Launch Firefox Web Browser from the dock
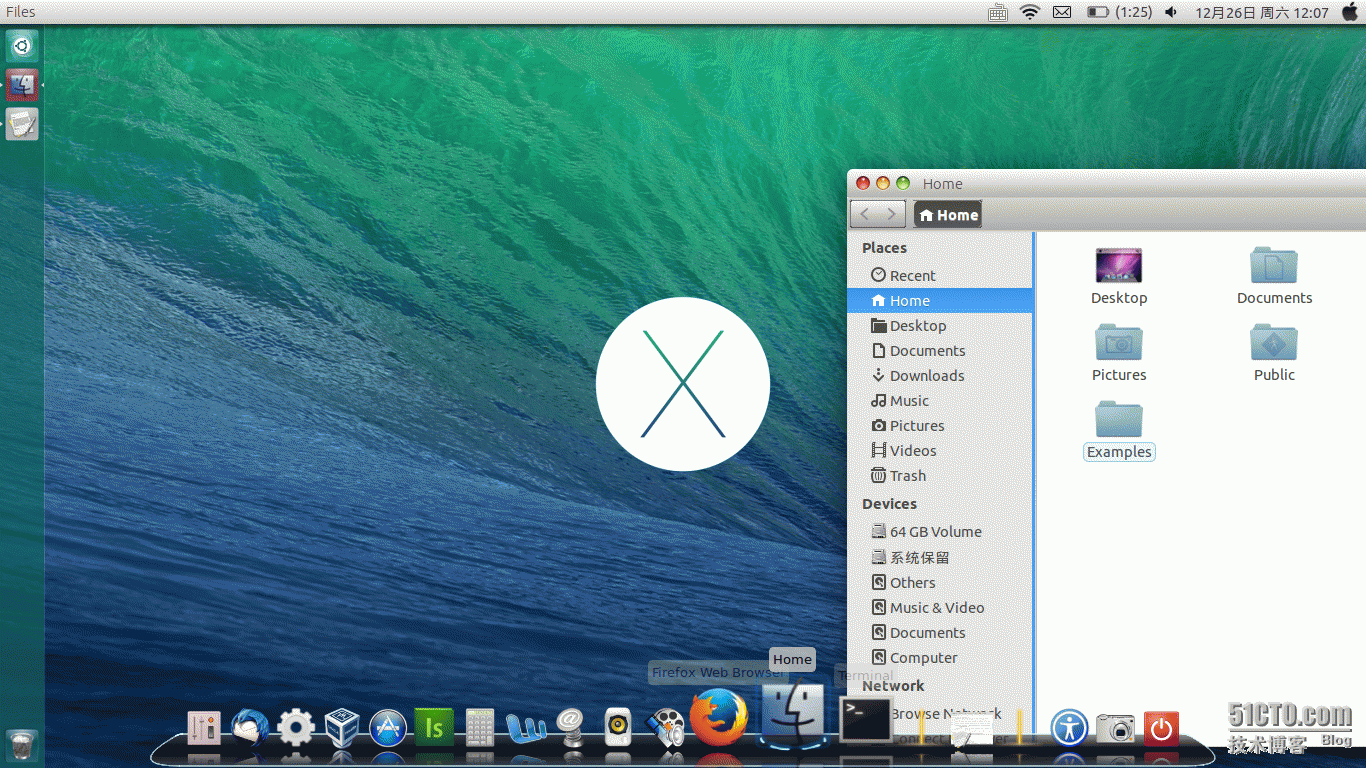The width and height of the screenshot is (1366, 768). [x=719, y=718]
